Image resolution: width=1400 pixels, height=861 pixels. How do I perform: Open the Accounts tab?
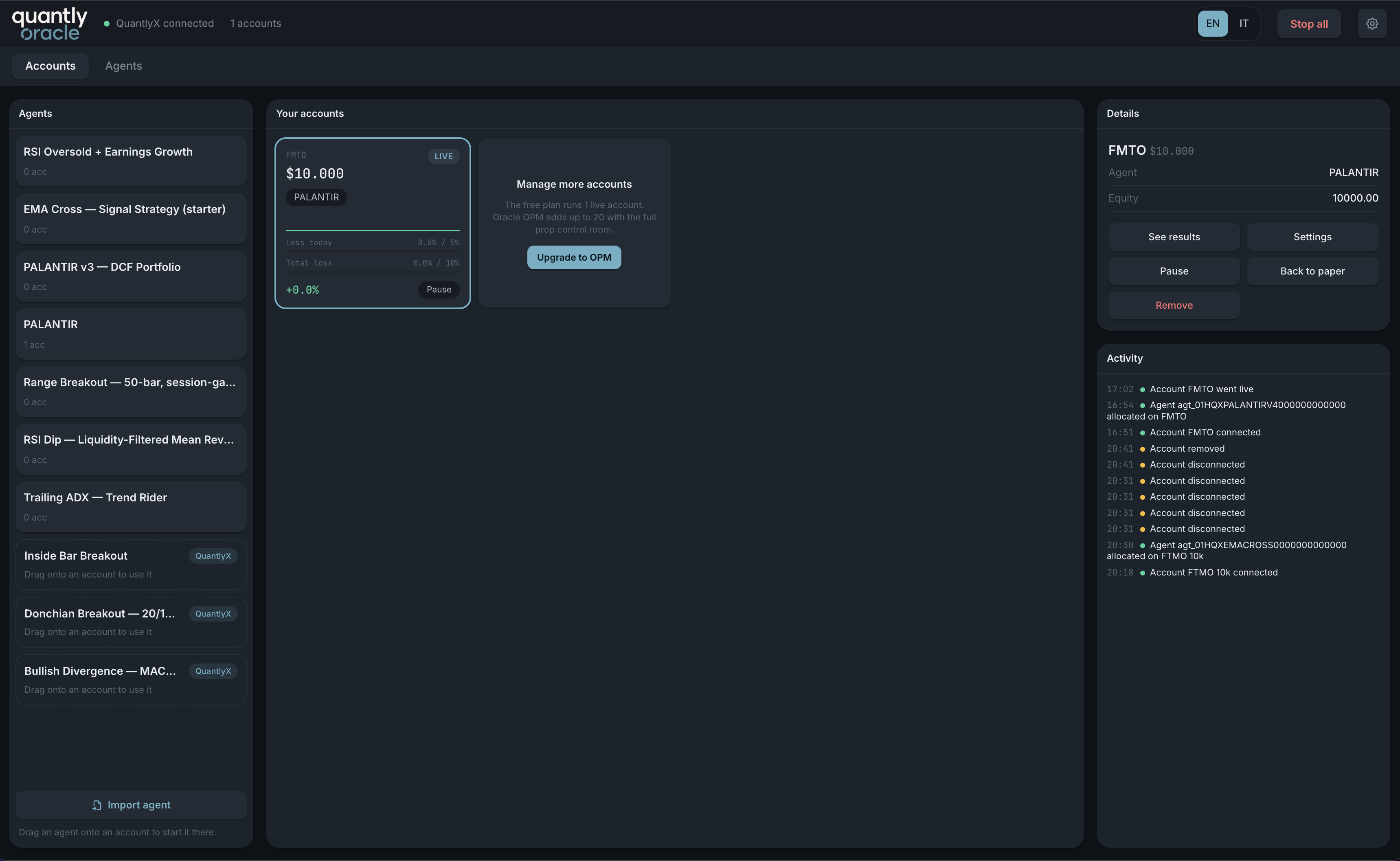point(50,66)
